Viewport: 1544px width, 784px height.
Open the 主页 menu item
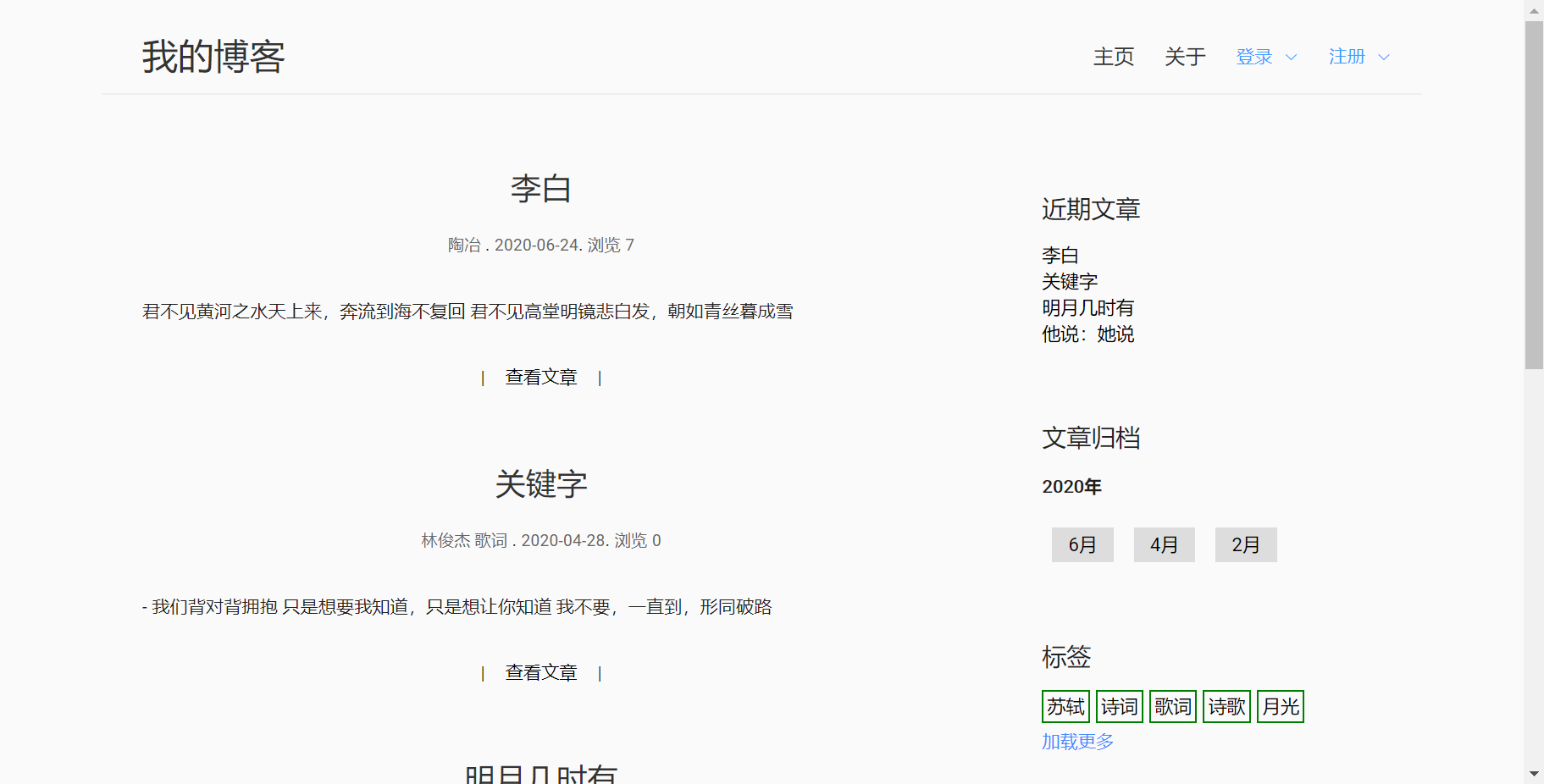1113,57
